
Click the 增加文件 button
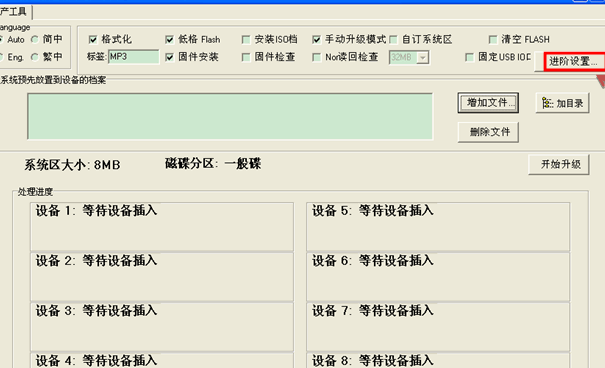(488, 103)
